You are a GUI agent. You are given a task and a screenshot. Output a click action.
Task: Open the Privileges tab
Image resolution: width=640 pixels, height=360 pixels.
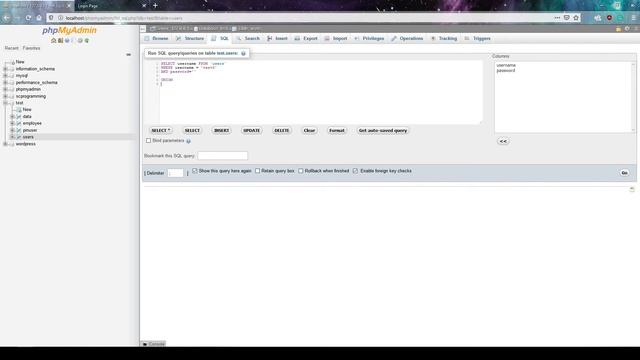[369, 38]
